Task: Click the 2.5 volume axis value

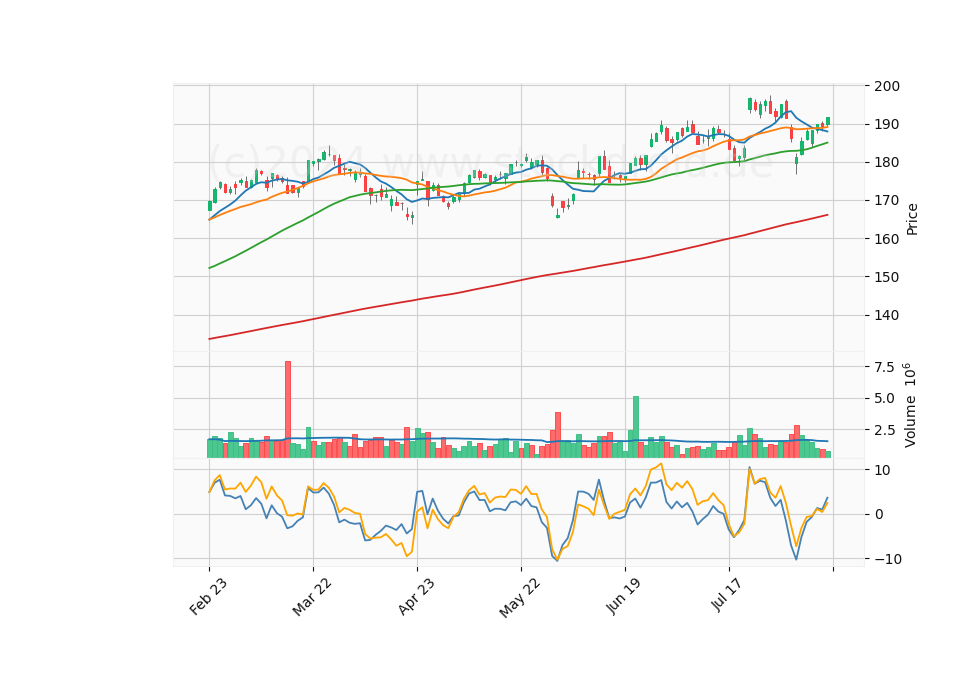Action: tap(885, 430)
